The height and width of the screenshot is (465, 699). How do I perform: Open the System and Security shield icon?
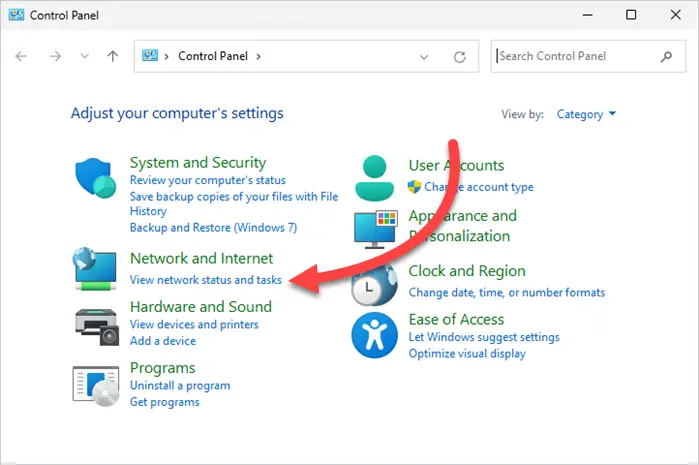pos(95,178)
